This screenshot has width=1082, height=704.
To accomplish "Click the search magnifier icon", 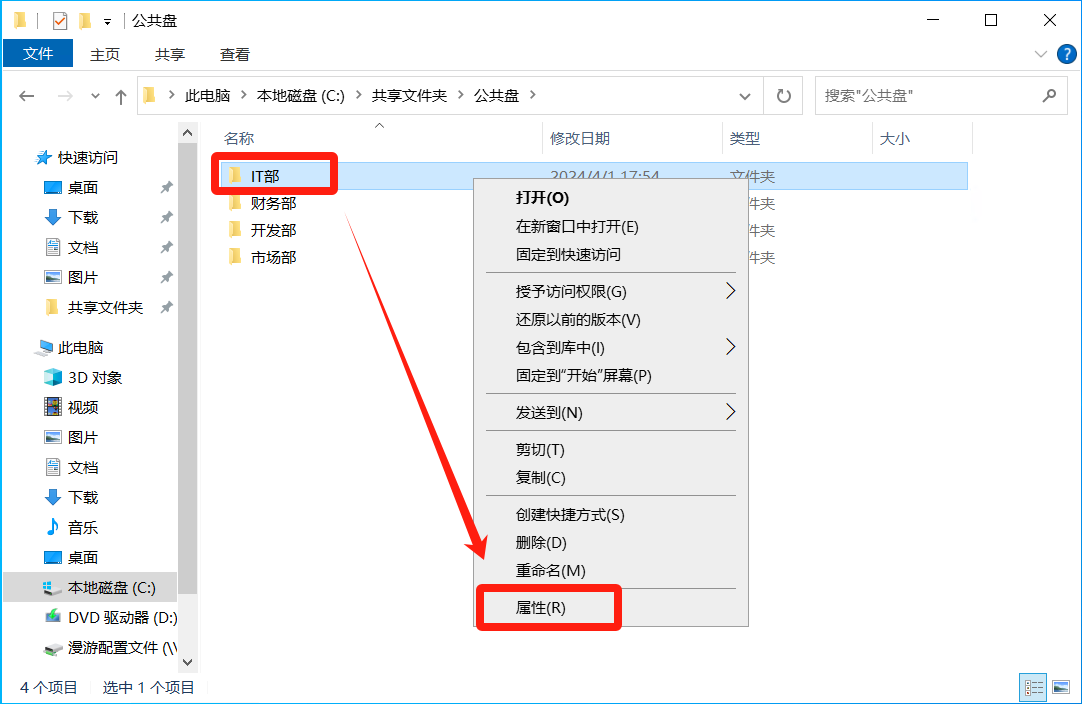I will pyautogui.click(x=1049, y=96).
